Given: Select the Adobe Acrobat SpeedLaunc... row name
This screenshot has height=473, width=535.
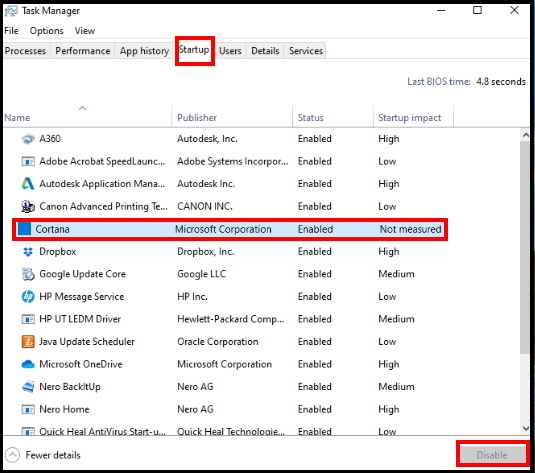Looking at the screenshot, I should pos(102,161).
